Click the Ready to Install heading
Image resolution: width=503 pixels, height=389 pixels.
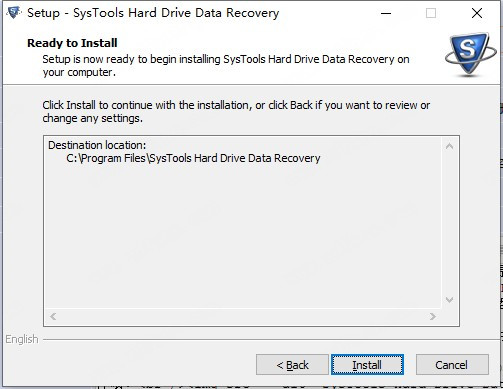(72, 43)
